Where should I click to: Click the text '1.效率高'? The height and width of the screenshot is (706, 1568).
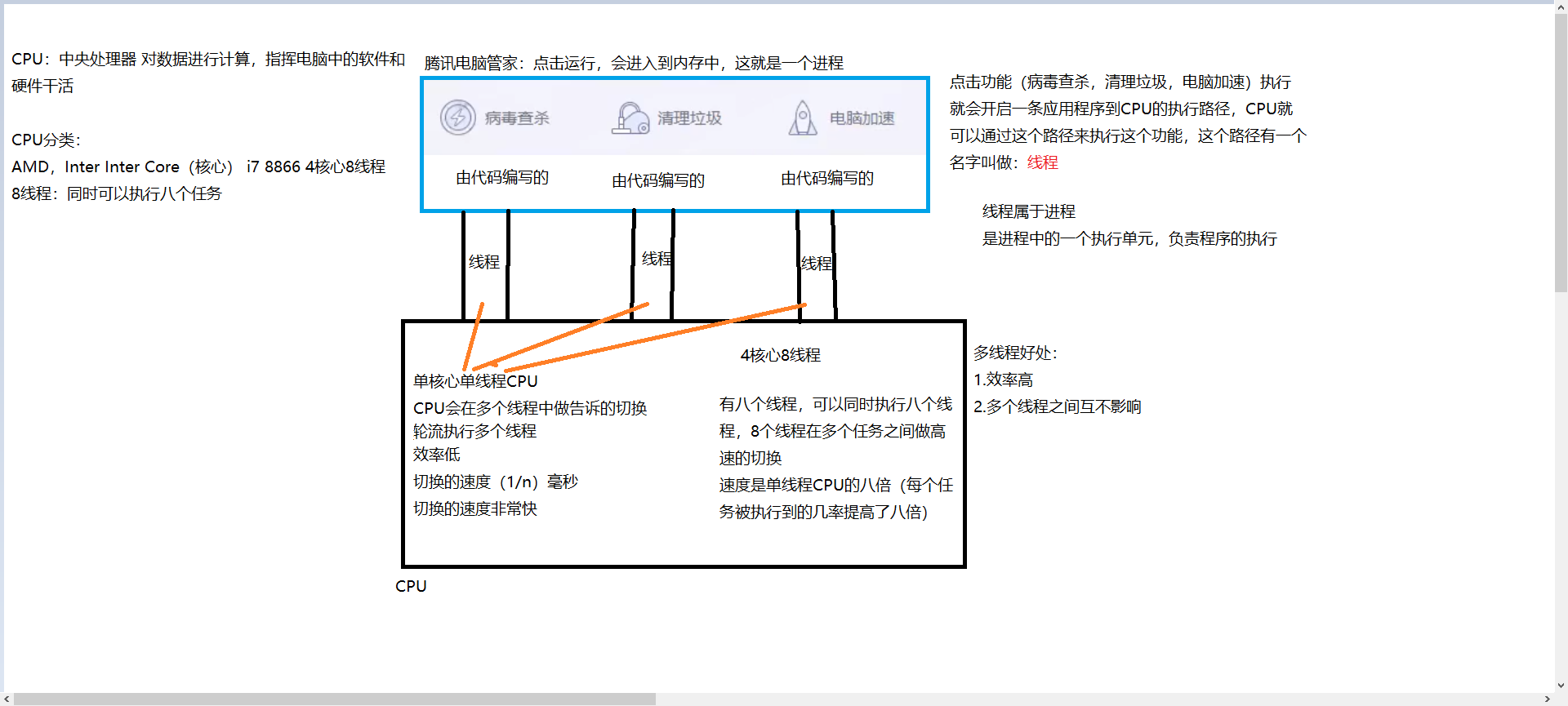click(1003, 380)
